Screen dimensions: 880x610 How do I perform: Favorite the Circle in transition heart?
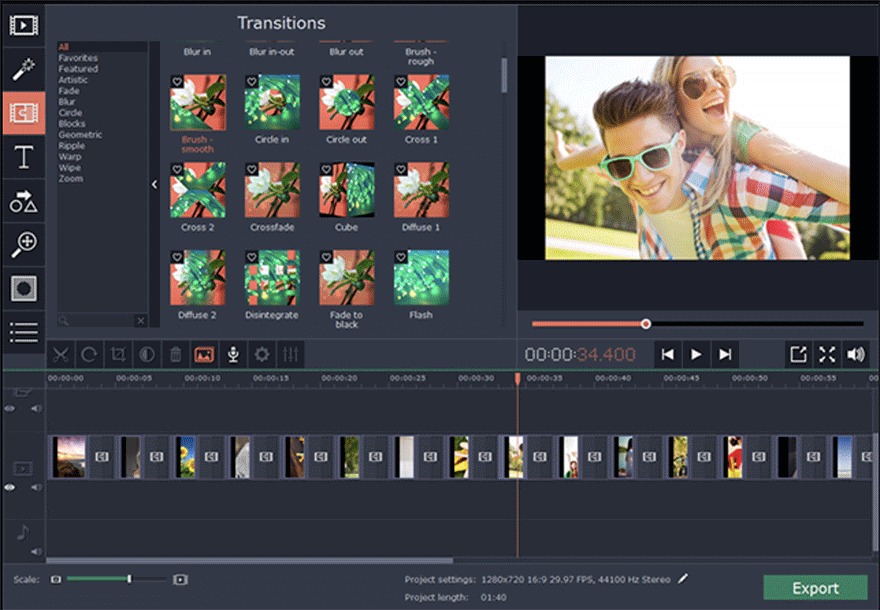pos(251,81)
